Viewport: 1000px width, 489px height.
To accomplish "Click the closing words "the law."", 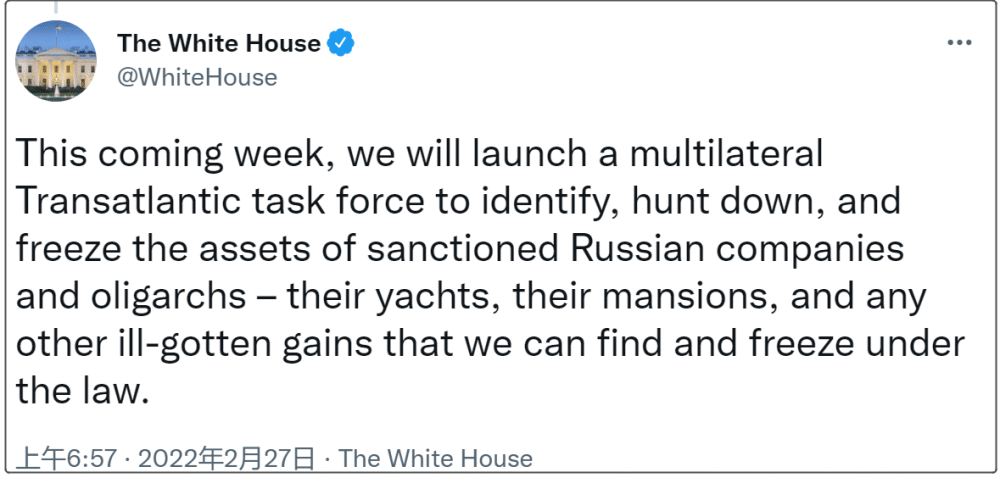I will click(x=82, y=390).
